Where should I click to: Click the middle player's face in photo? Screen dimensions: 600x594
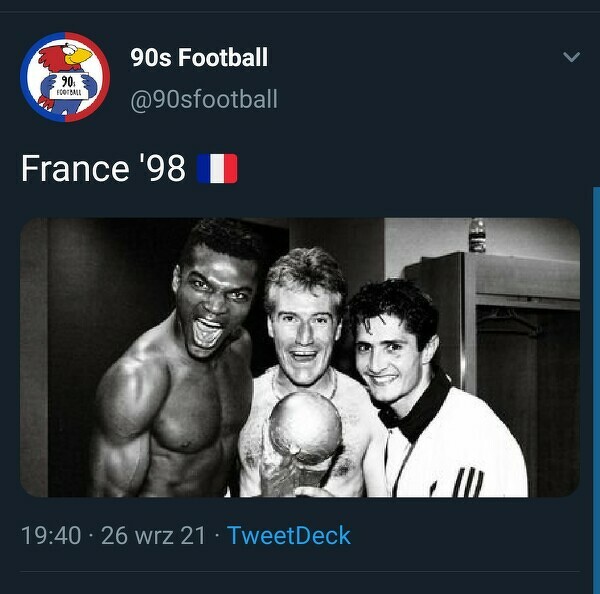pos(305,325)
